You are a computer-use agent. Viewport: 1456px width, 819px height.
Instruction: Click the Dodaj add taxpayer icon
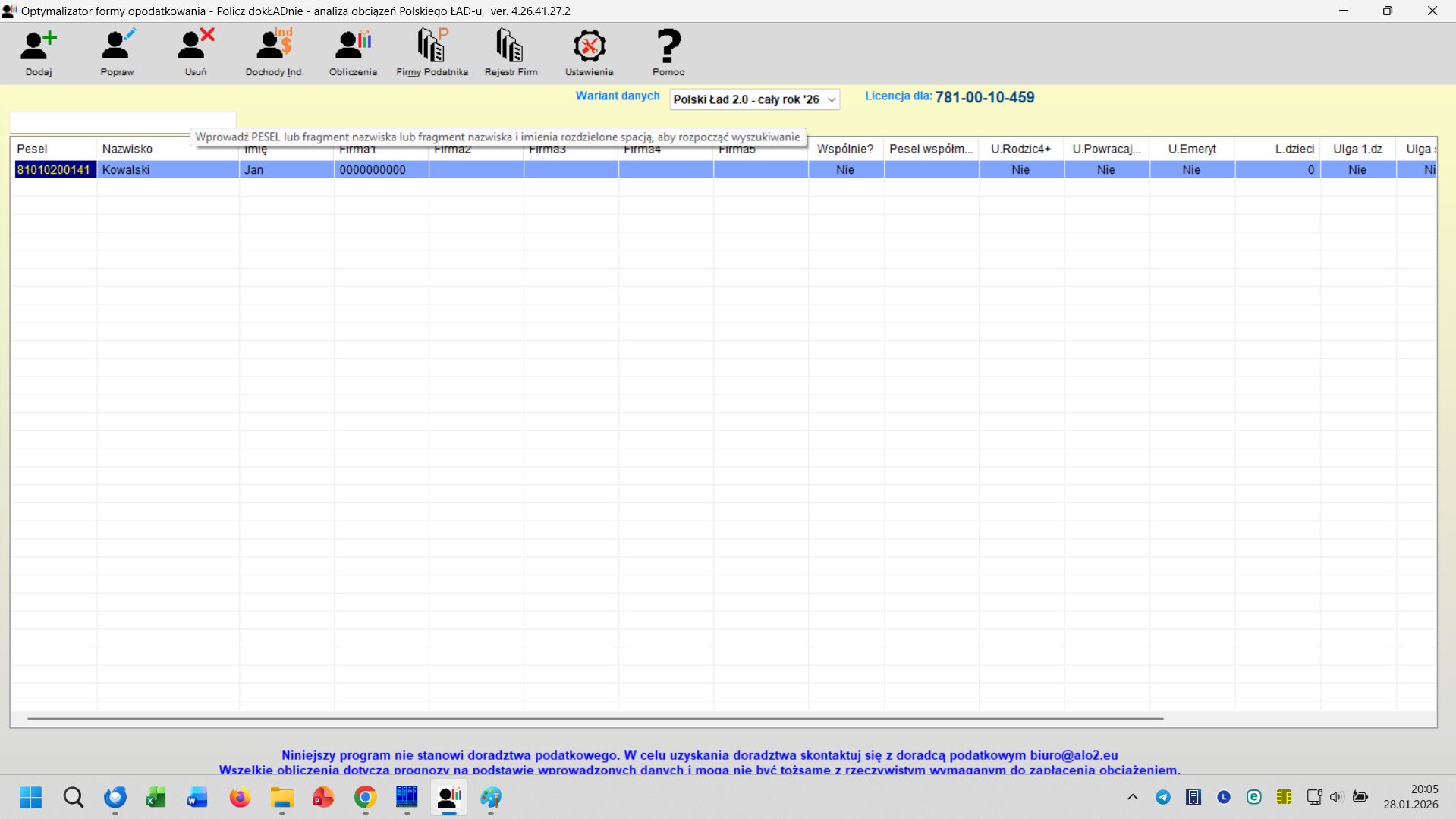coord(38,52)
